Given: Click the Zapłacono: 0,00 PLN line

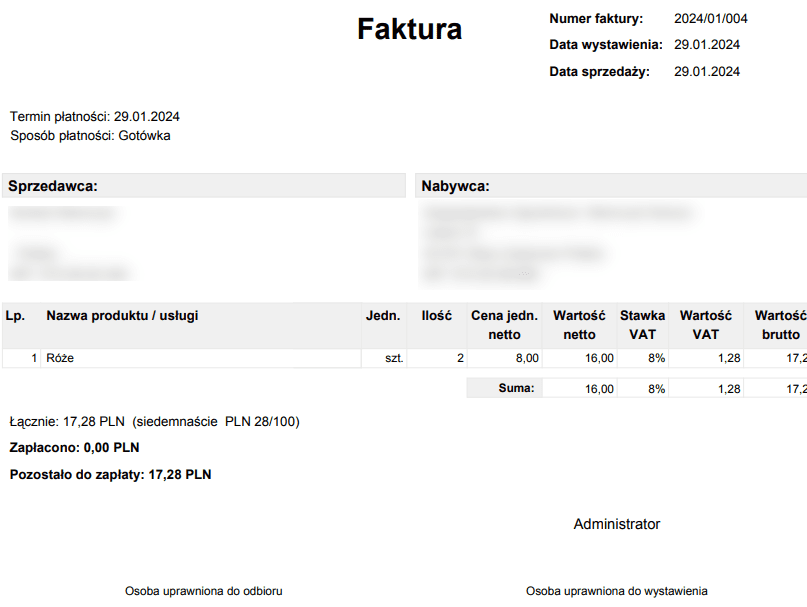Looking at the screenshot, I should point(74,448).
